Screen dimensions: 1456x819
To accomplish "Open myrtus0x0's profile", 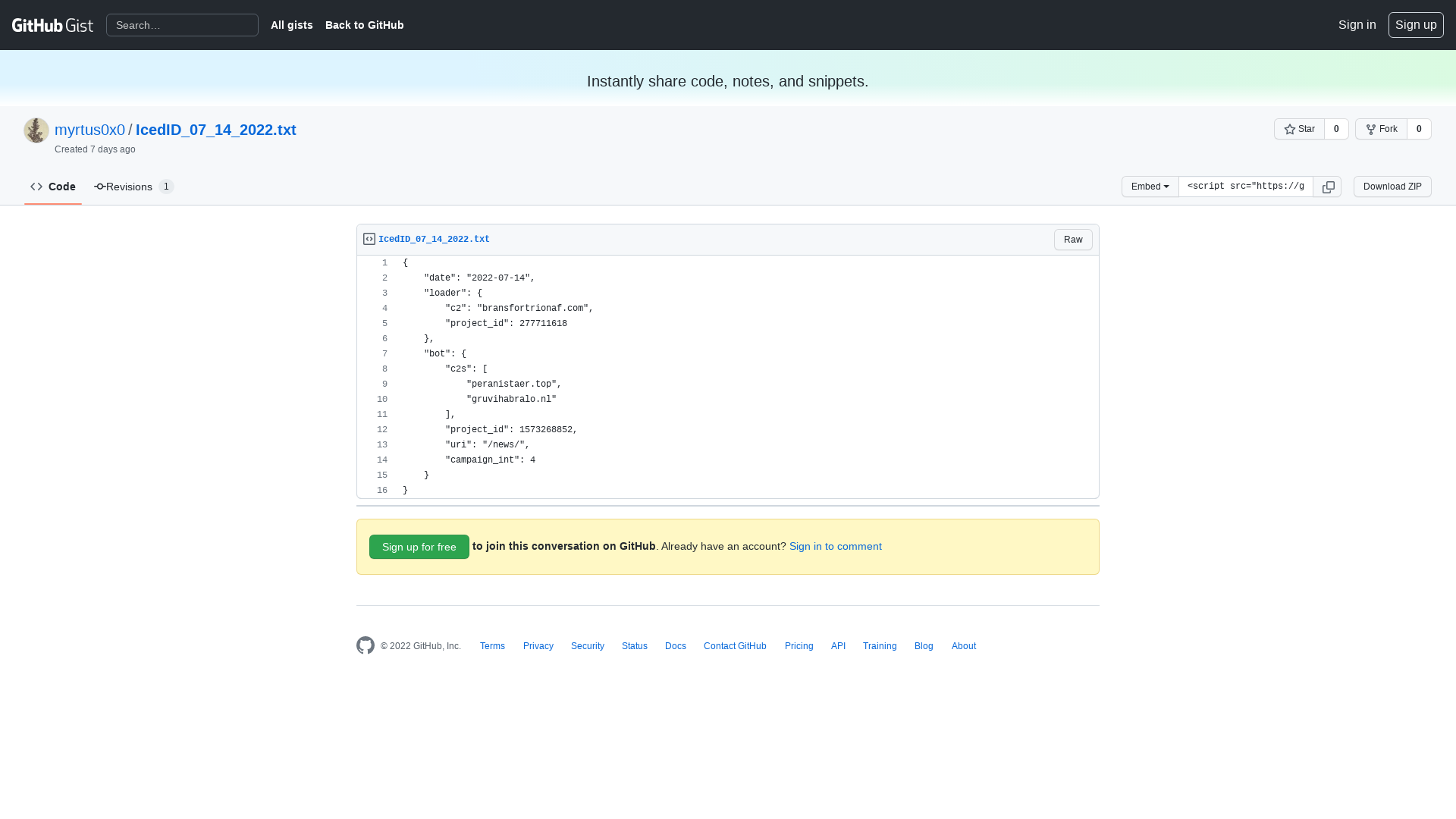I will pos(89,130).
